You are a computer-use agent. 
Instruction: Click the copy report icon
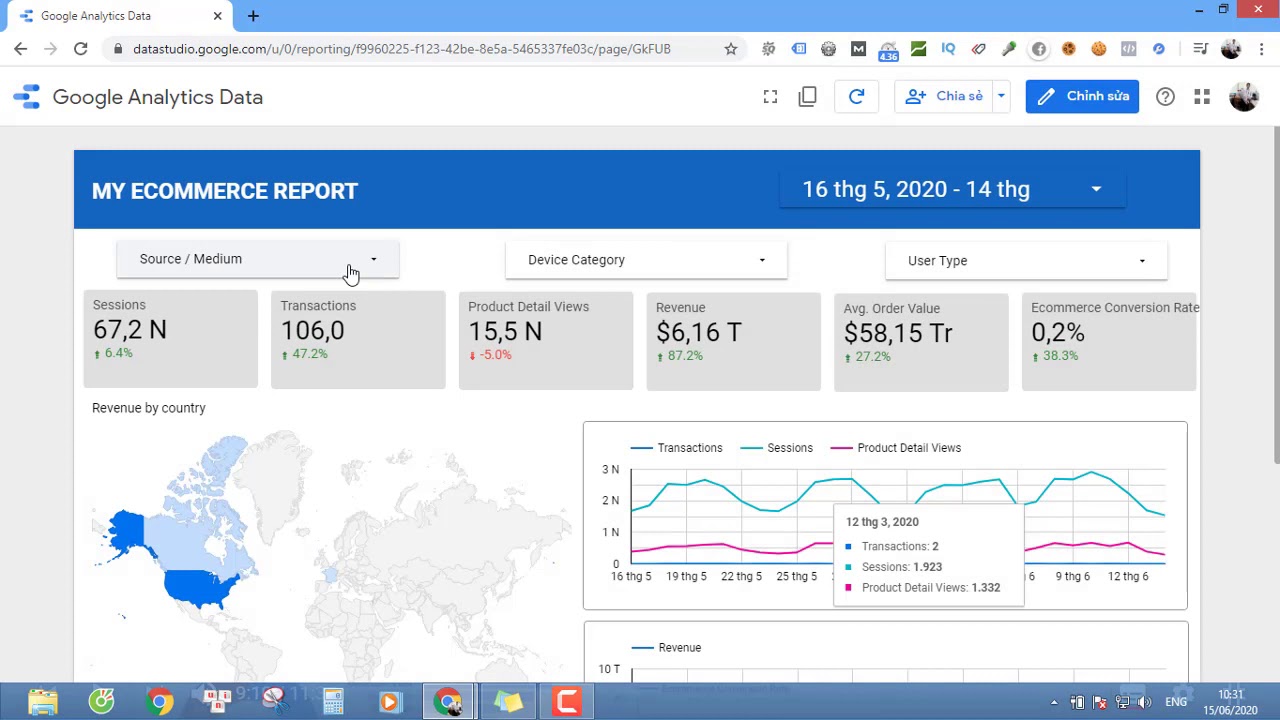(808, 97)
